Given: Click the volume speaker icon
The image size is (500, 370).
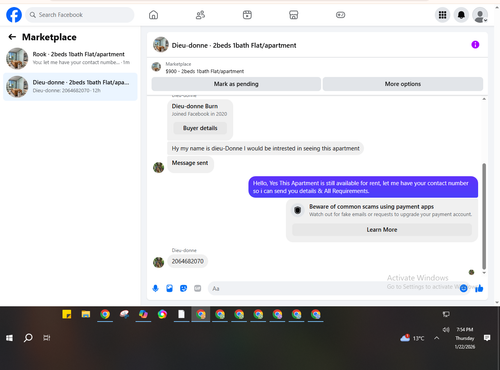Looking at the screenshot, I should coord(446,329).
